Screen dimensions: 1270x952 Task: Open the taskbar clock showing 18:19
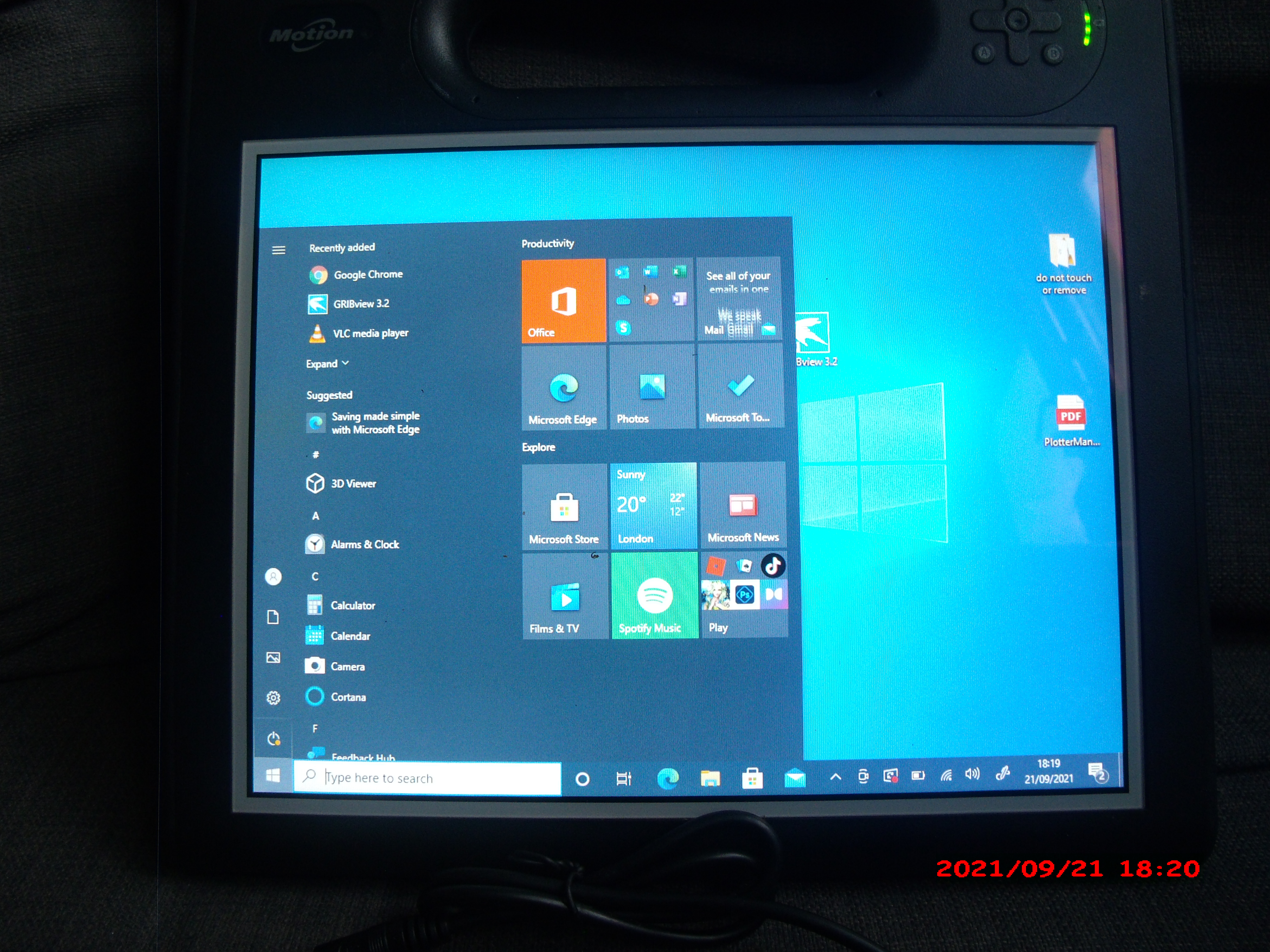point(1048,771)
